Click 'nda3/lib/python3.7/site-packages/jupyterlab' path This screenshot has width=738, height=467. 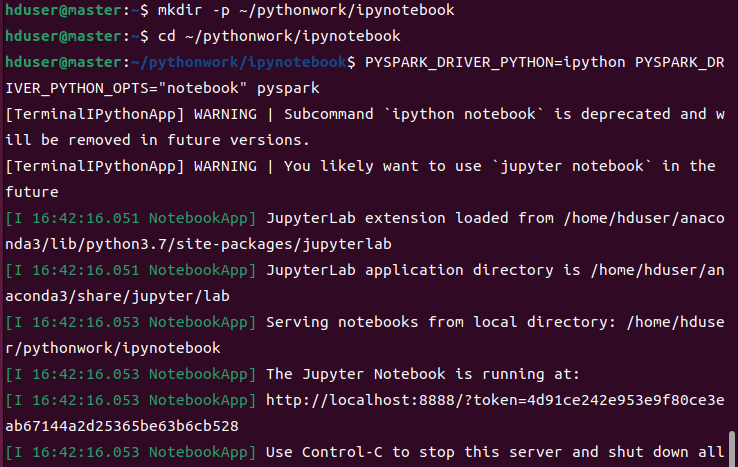click(199, 244)
